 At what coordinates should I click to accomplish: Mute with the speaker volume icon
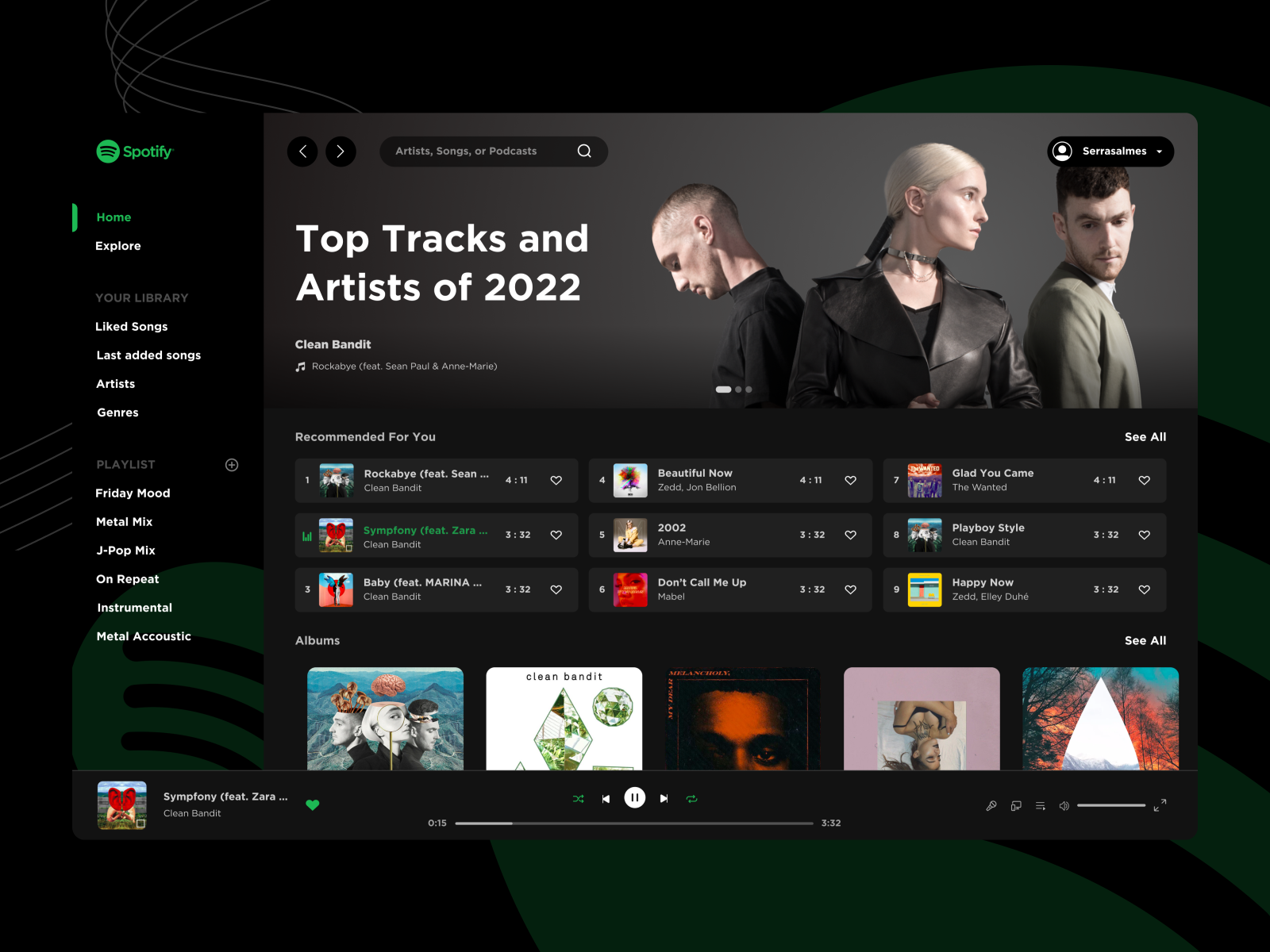tap(1064, 806)
